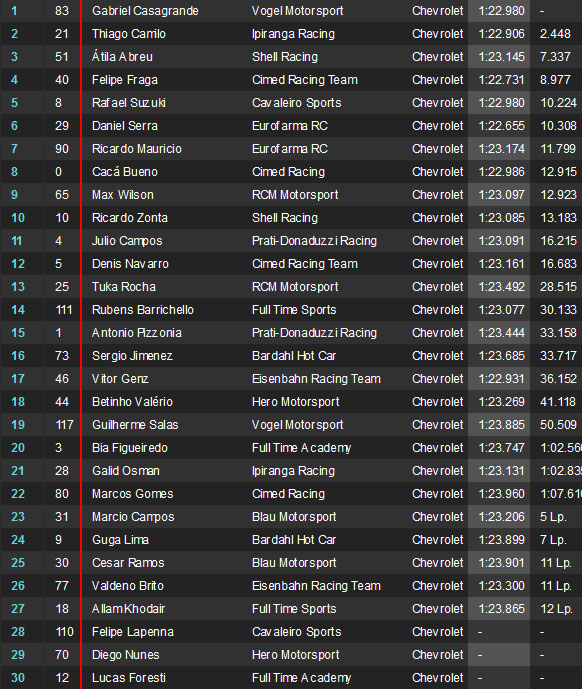This screenshot has height=689, width=582.
Task: Select Felipe Fraga's best lap 1:22.731
Action: (501, 80)
